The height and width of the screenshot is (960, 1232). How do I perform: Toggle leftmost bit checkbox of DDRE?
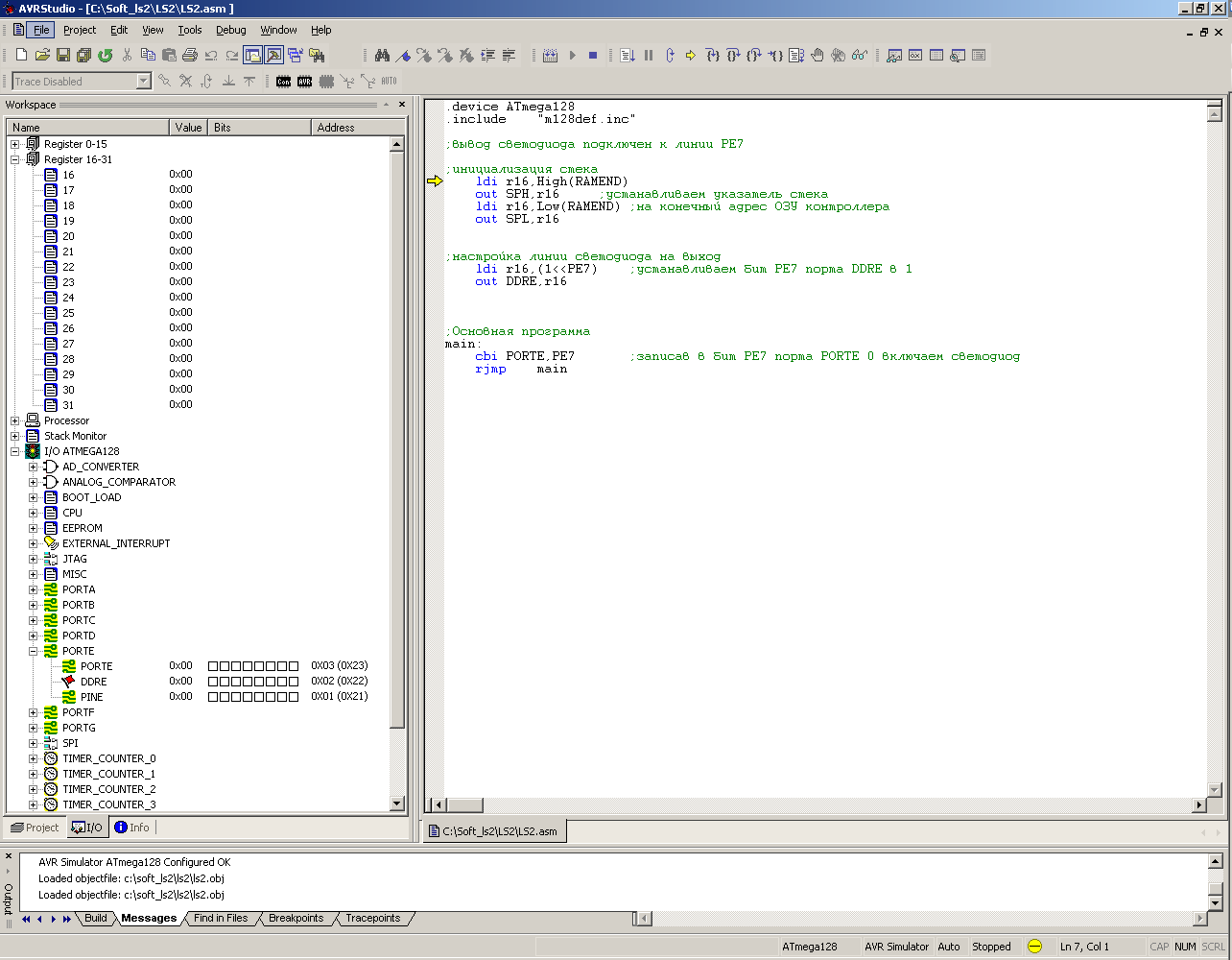213,682
